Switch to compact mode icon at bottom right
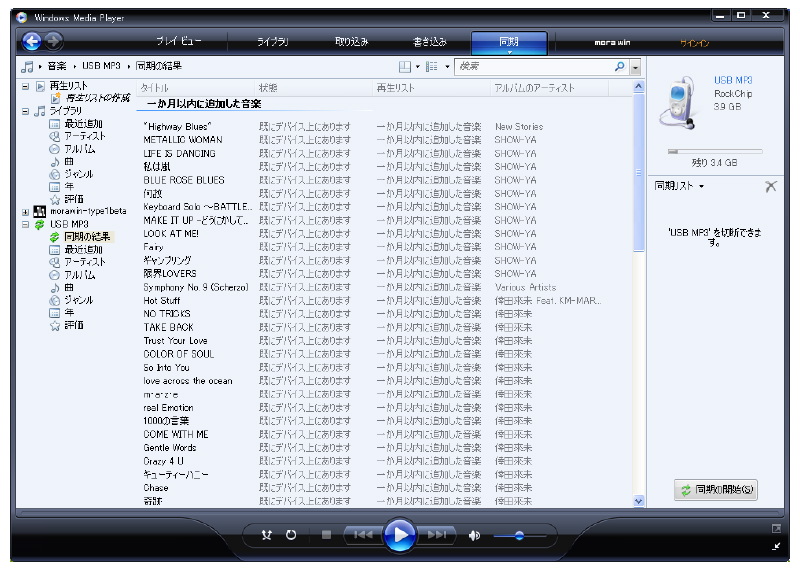This screenshot has width=800, height=570. (776, 546)
